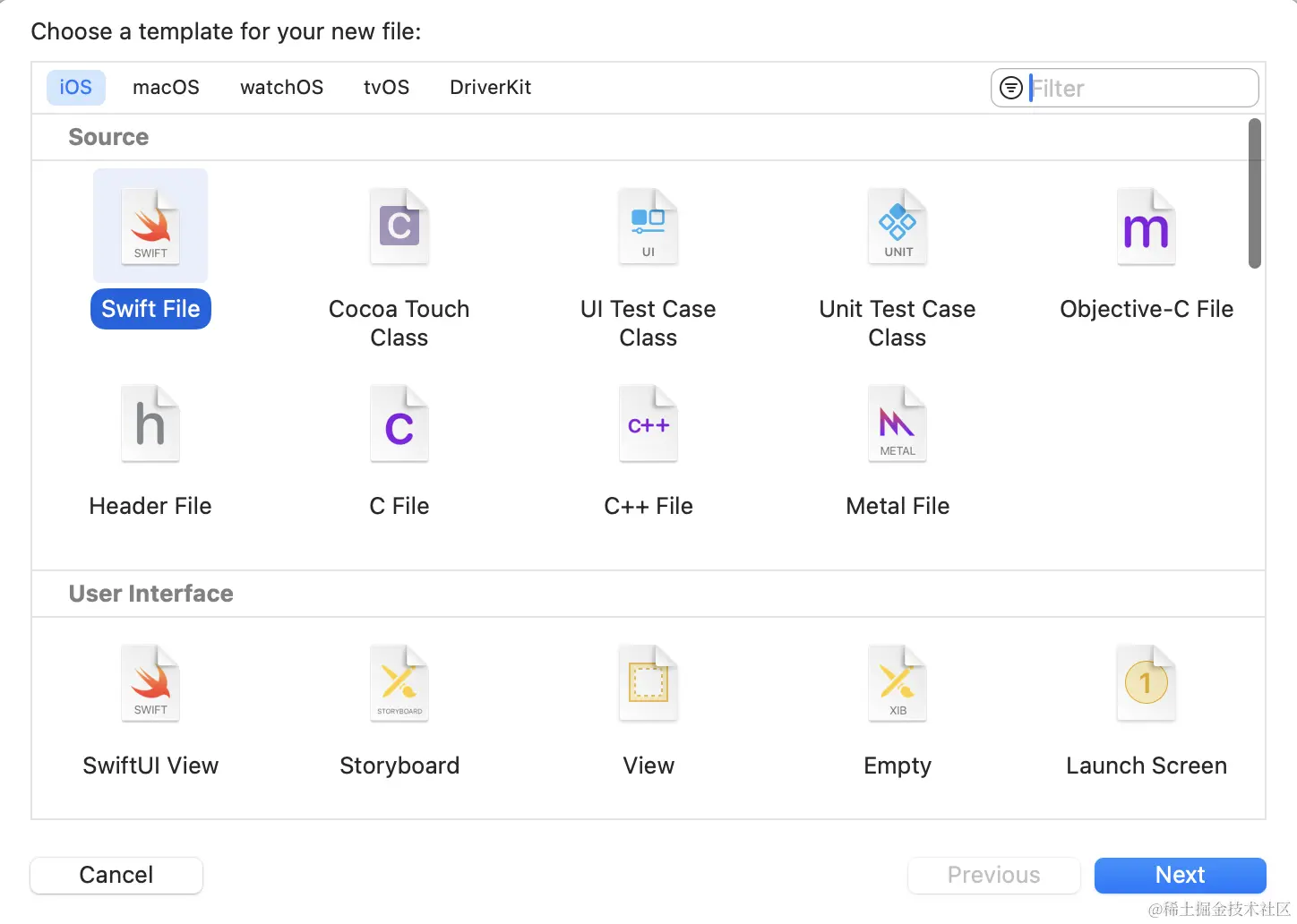The width and height of the screenshot is (1297, 924).
Task: Click the Header File label
Action: click(150, 506)
